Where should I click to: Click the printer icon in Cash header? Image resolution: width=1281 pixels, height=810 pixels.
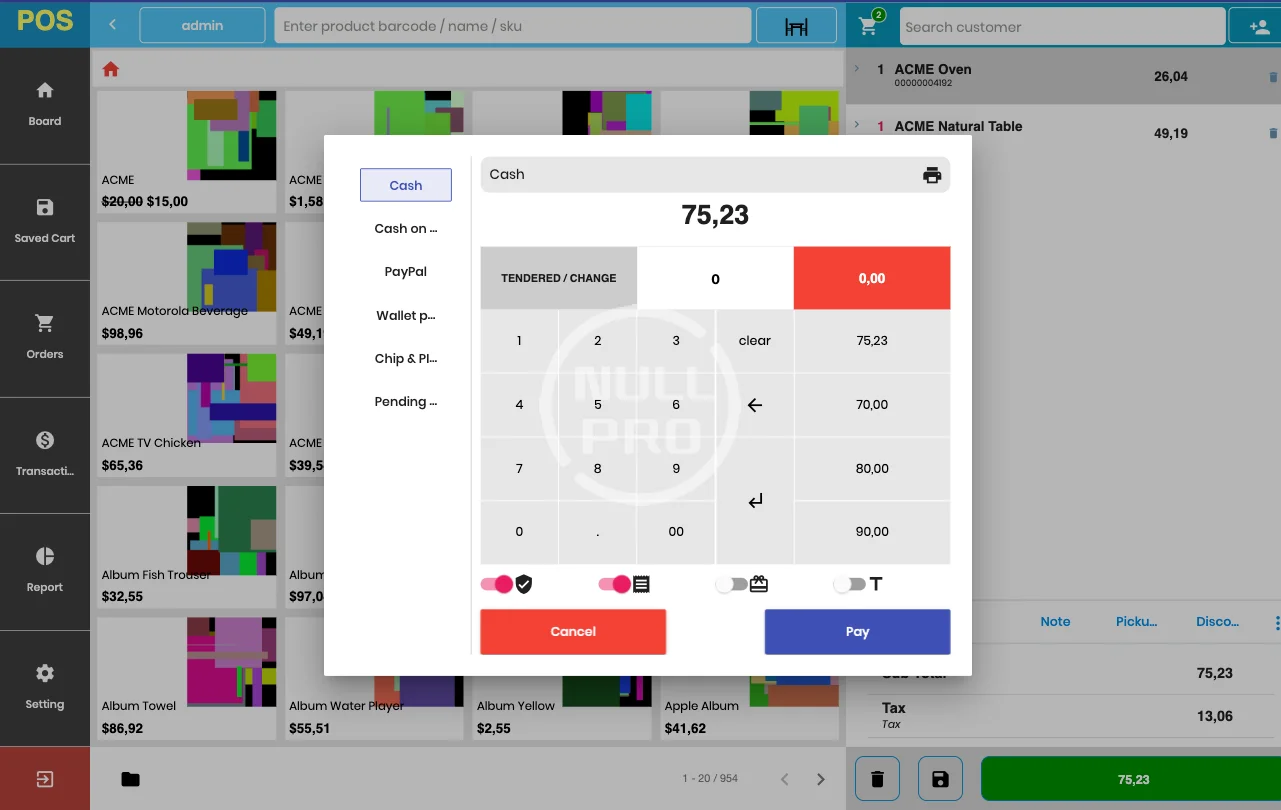click(x=931, y=175)
